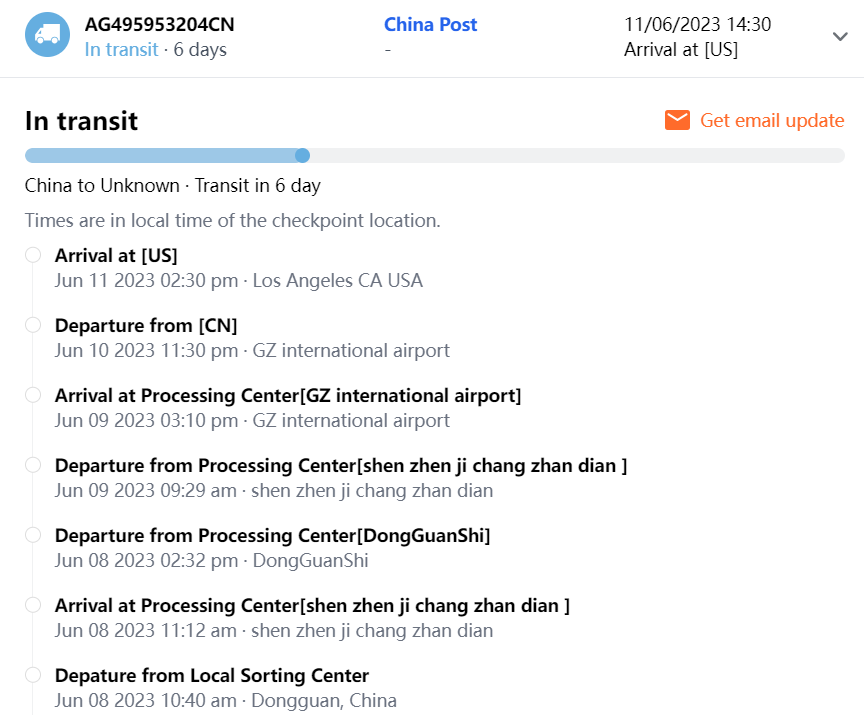Image resolution: width=864 pixels, height=715 pixels.
Task: Click the 11/06/2023 14:30 latest update timestamp
Action: [697, 25]
